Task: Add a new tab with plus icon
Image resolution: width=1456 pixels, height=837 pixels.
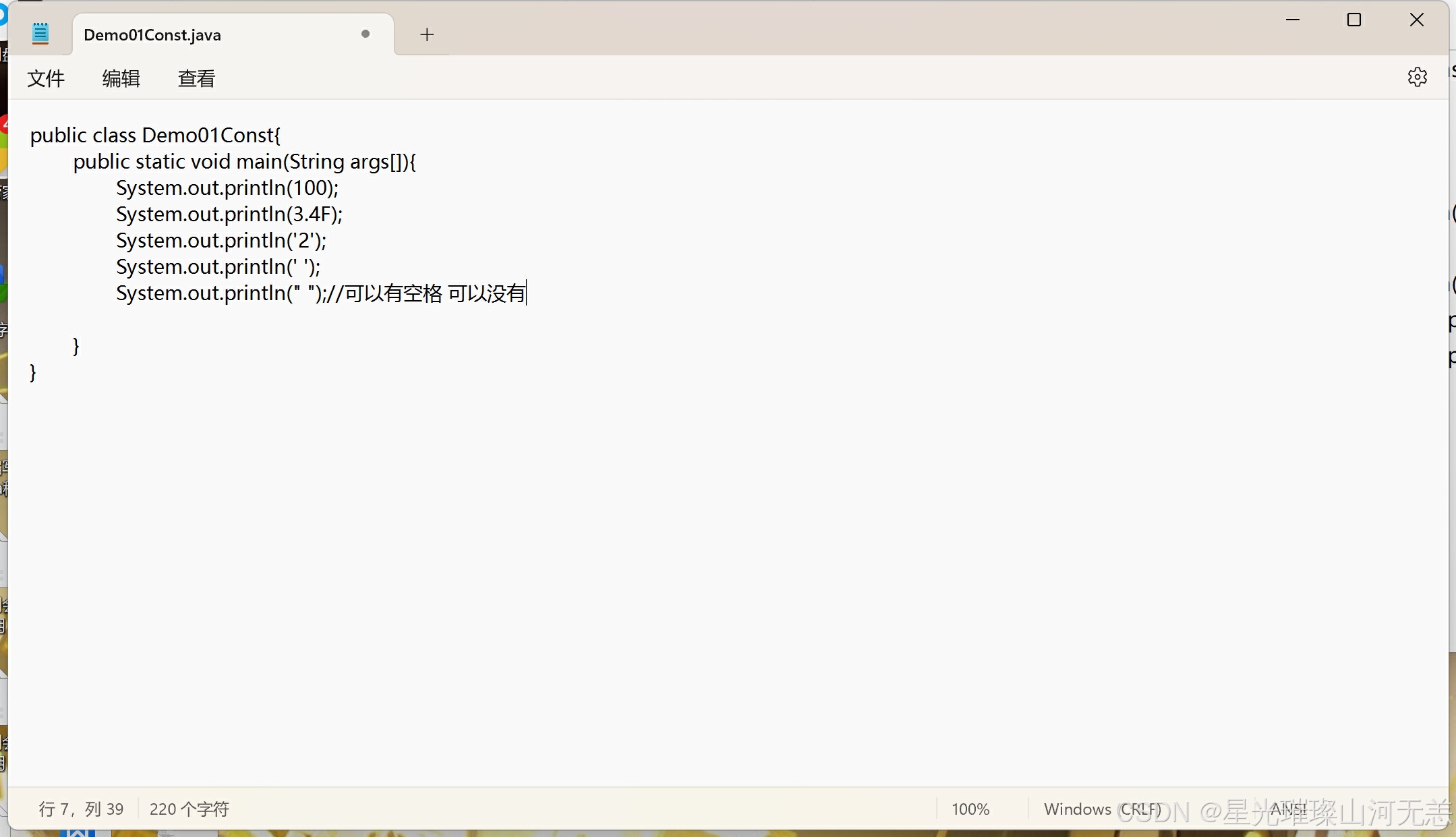Action: click(x=426, y=34)
